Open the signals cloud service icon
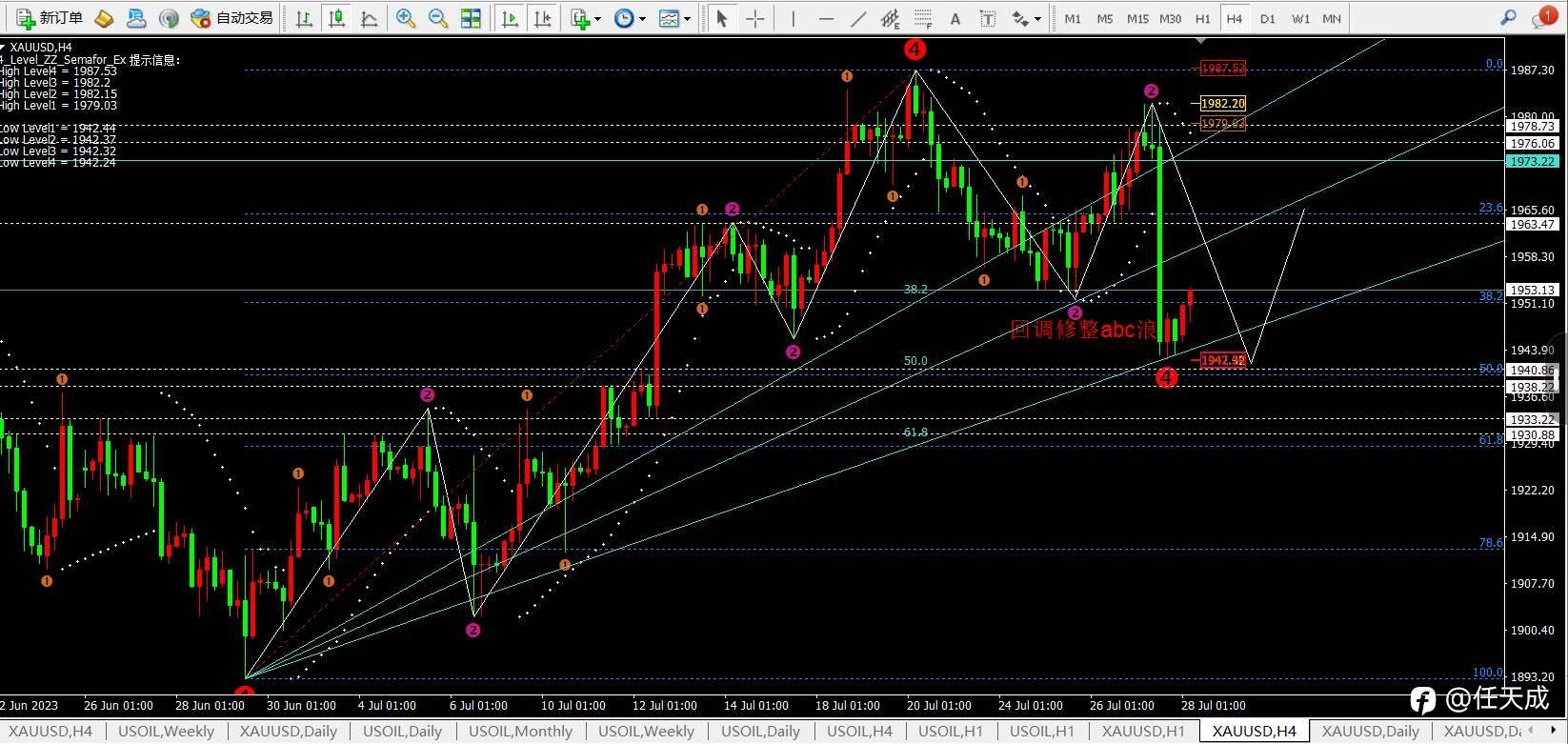The image size is (1568, 744). pyautogui.click(x=136, y=17)
